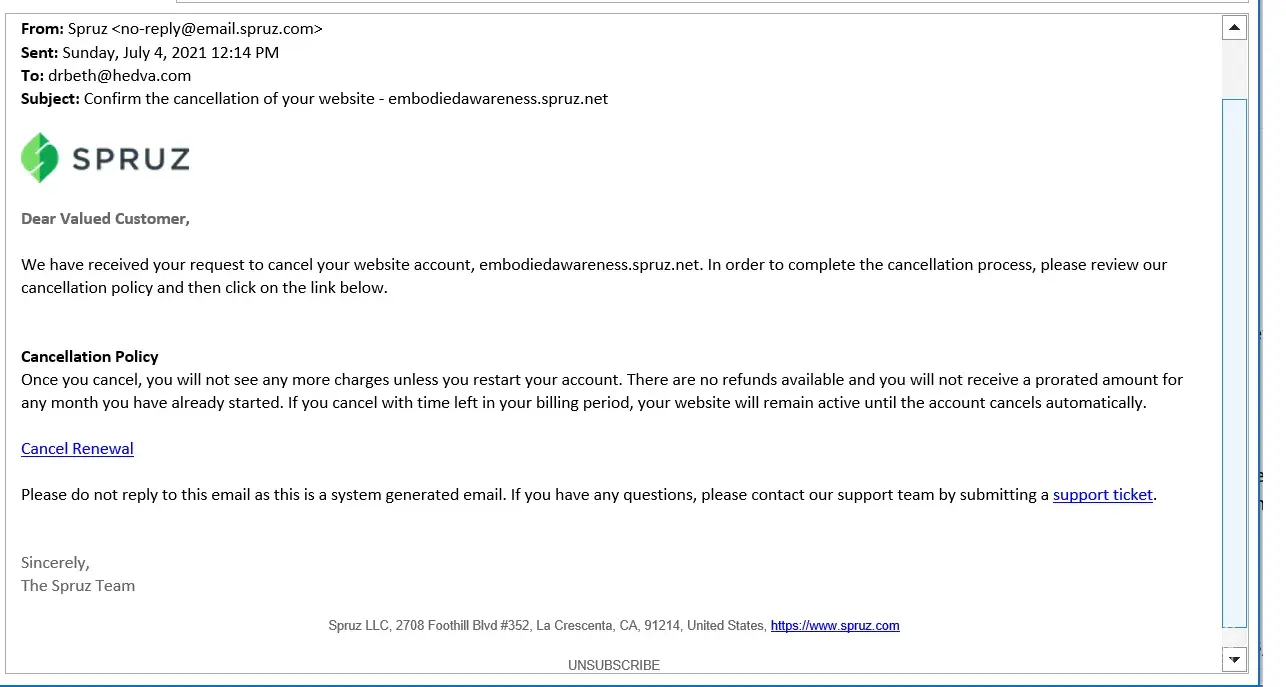Click the 'Sincerely,' closing line
The width and height of the screenshot is (1286, 687).
55,563
